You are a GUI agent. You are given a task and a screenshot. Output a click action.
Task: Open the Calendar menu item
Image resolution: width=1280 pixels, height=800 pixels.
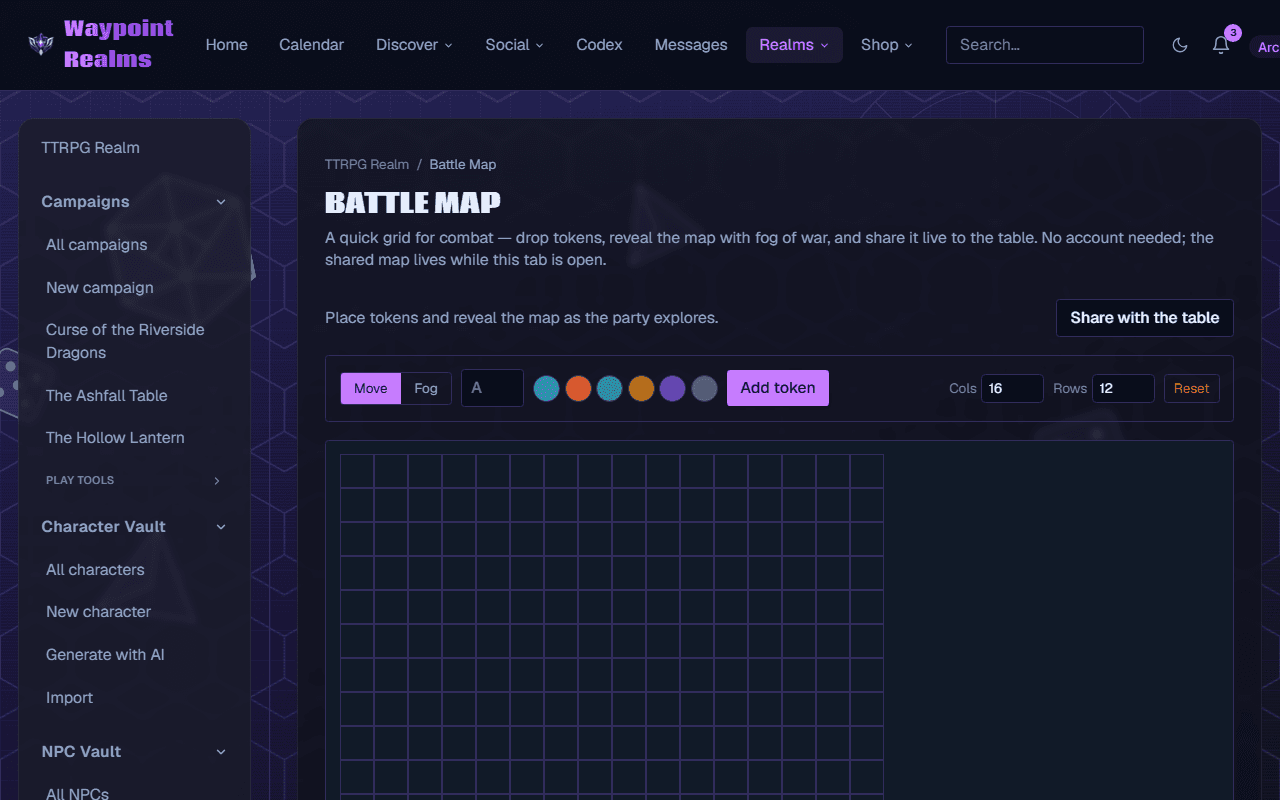pyautogui.click(x=311, y=45)
